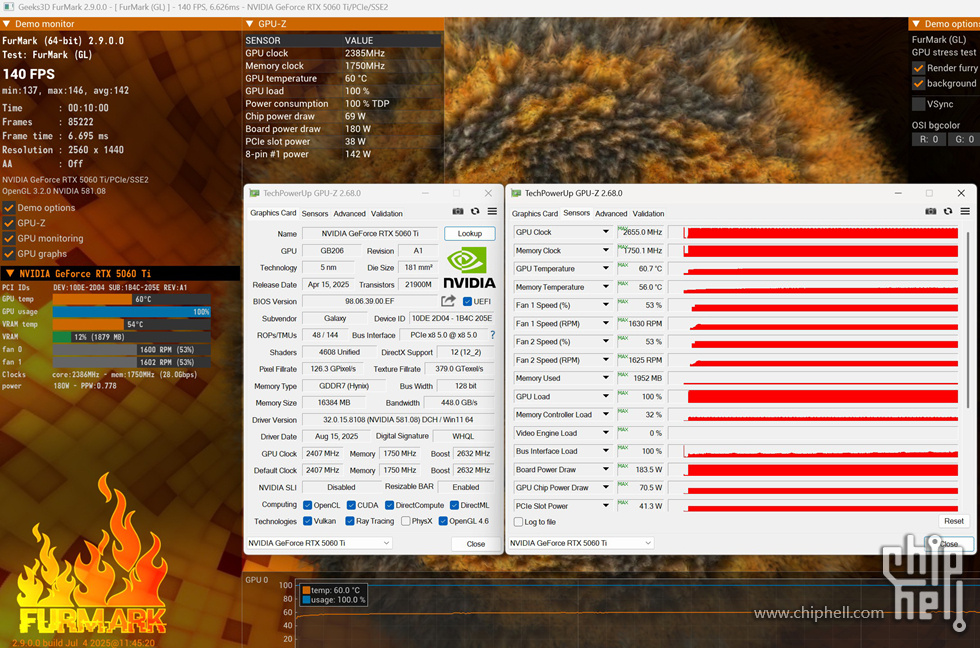Viewport: 980px width, 648px height.
Task: Toggle the Ray Tracing checkbox
Action: coord(350,521)
